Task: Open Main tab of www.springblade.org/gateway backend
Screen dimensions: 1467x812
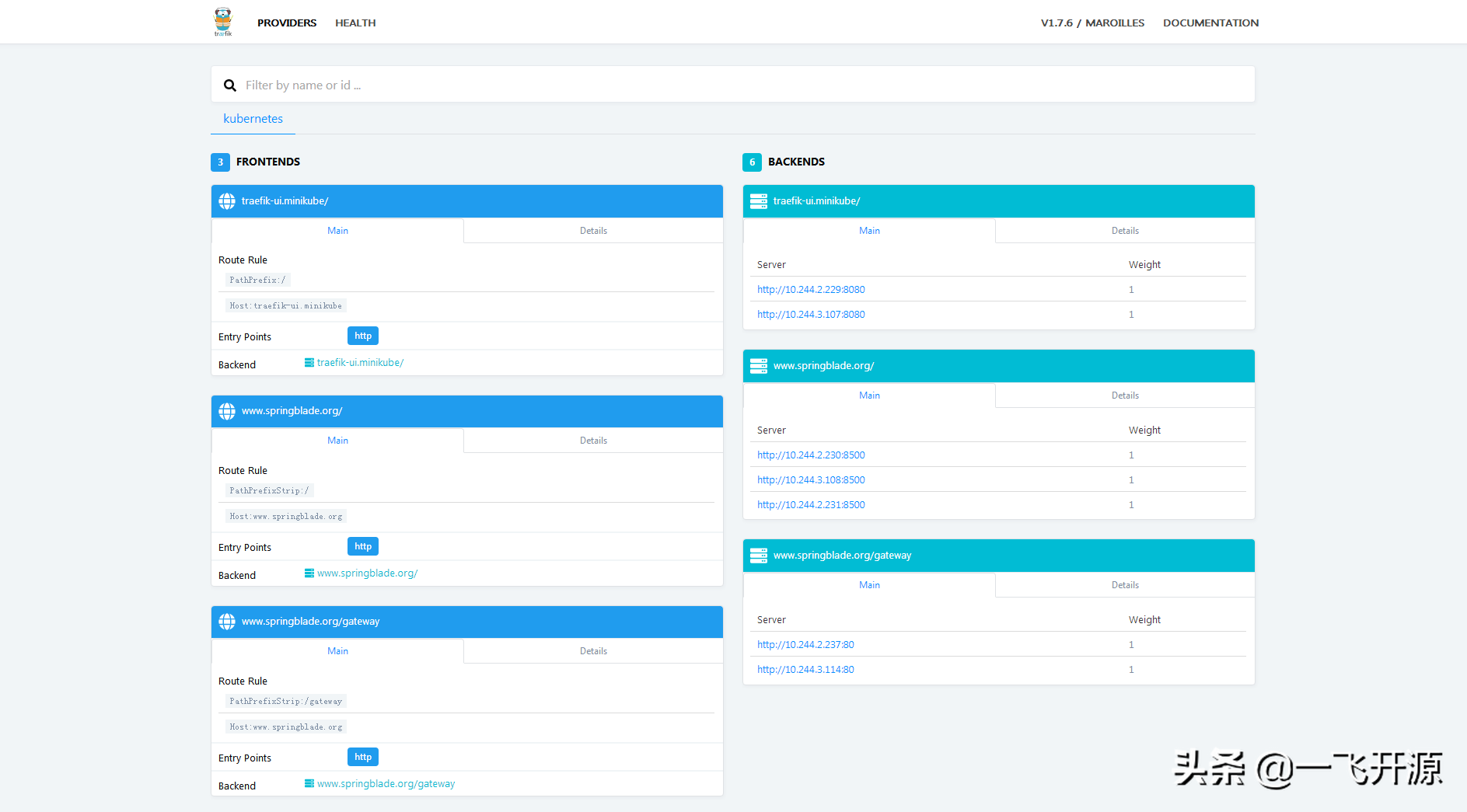Action: tap(869, 585)
